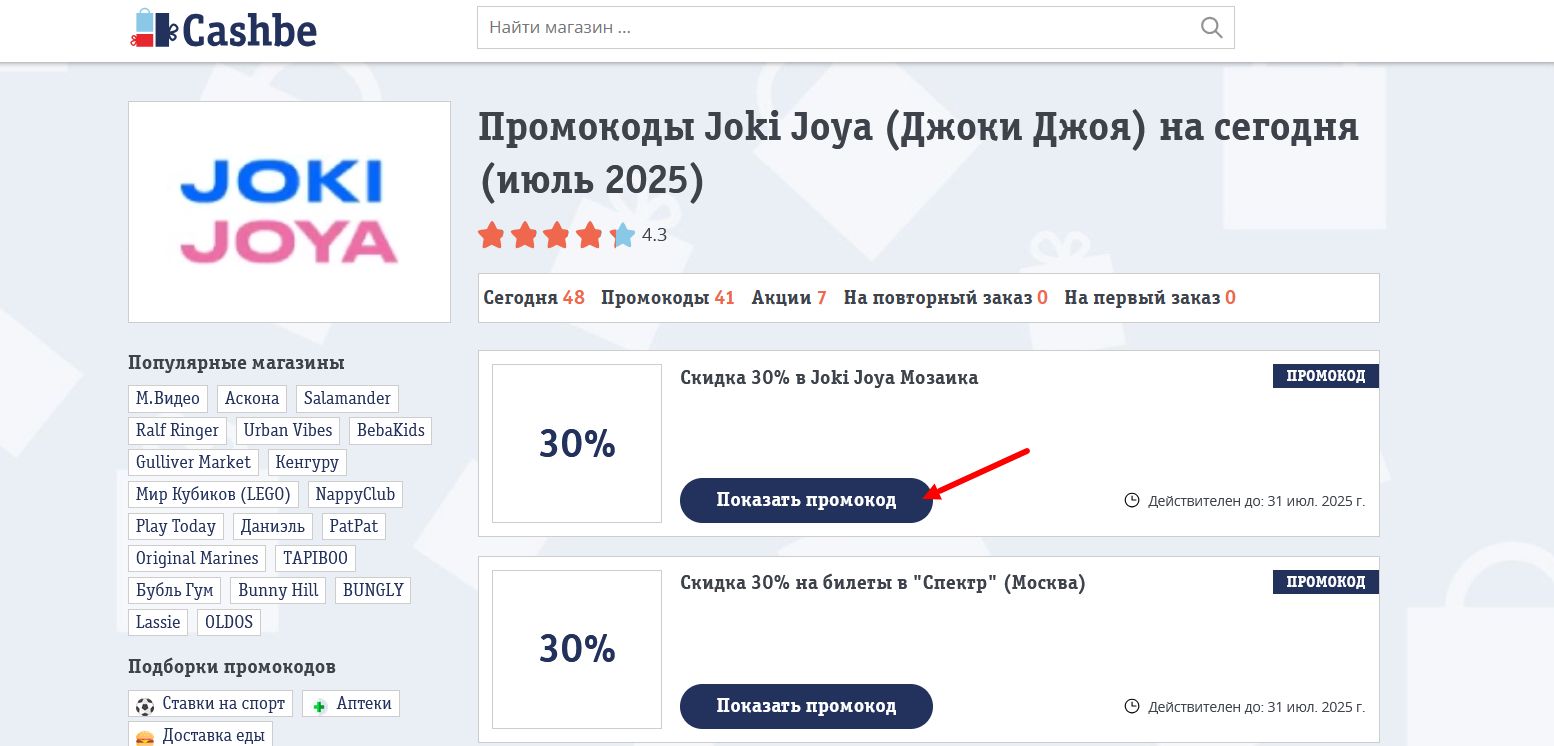Open the Play Today store link

(176, 526)
